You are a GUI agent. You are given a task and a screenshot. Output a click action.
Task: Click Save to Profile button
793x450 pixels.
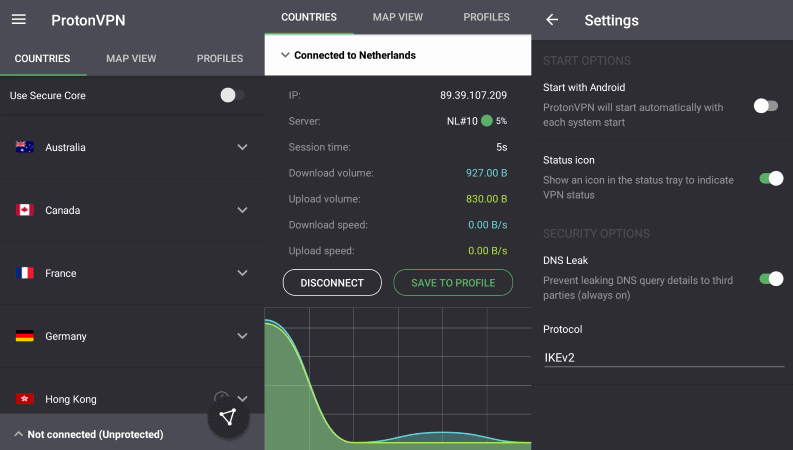click(x=453, y=283)
